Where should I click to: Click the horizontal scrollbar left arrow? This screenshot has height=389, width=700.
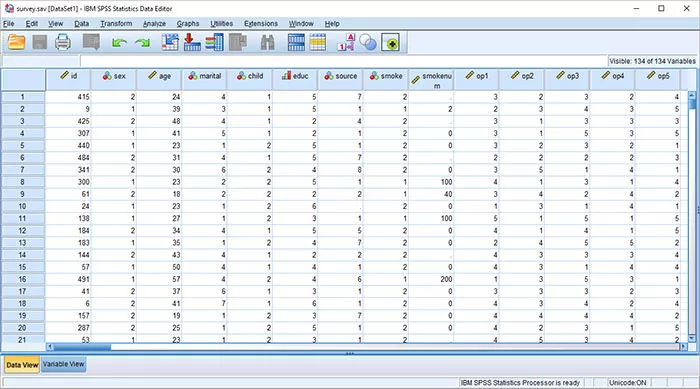[50, 347]
